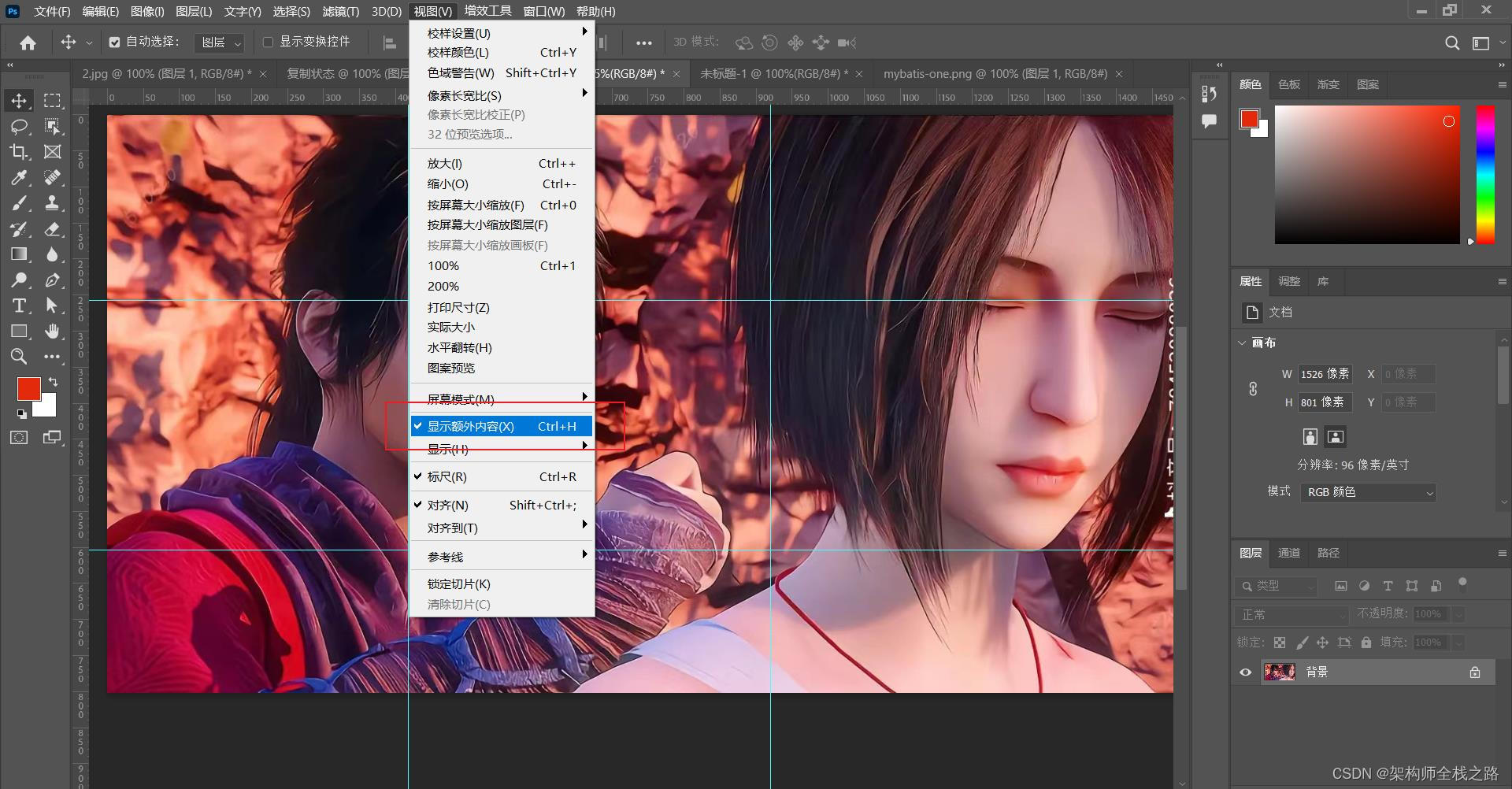Hide the 背景 layer with the eye icon

(1246, 672)
